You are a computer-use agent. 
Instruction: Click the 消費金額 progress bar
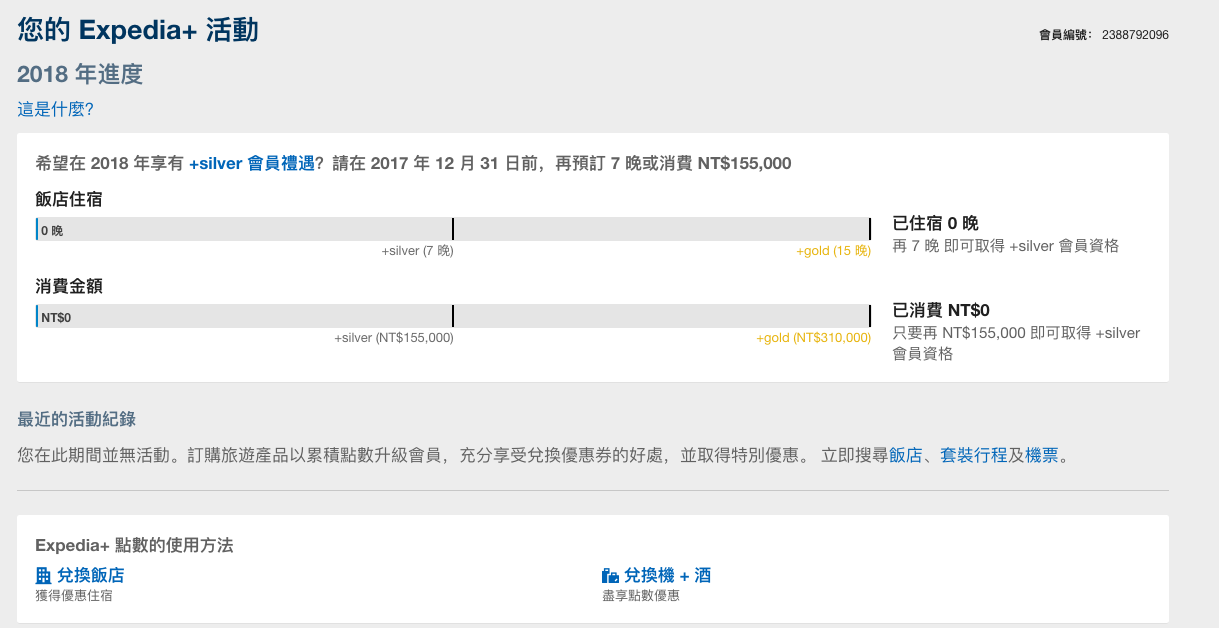pyautogui.click(x=453, y=316)
